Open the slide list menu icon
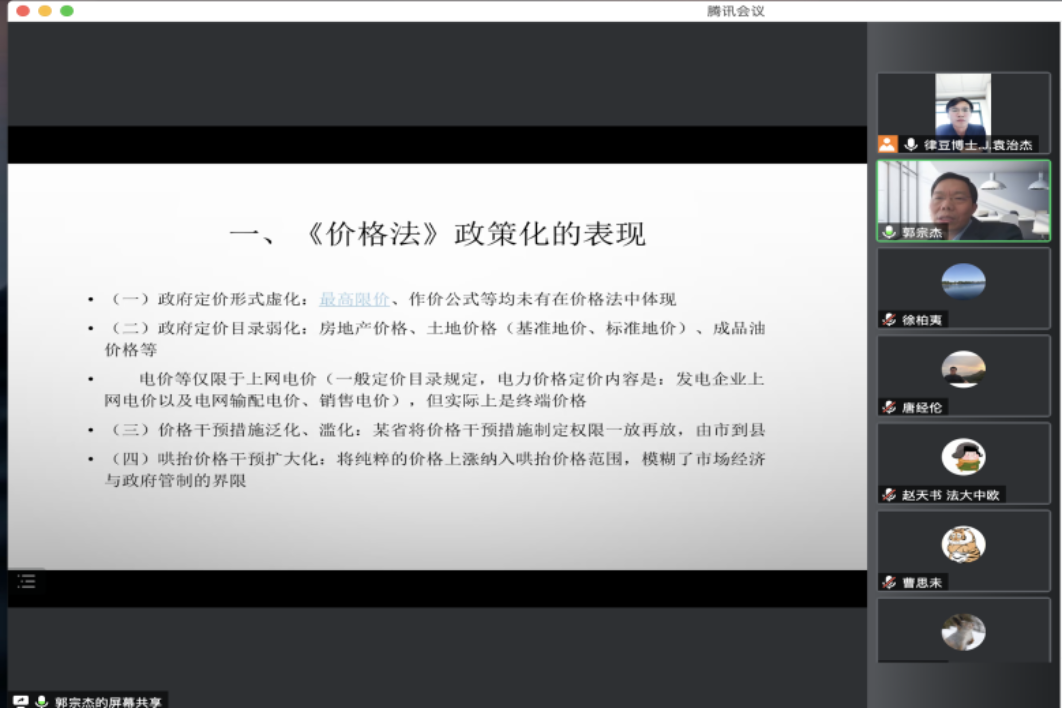 tap(26, 581)
